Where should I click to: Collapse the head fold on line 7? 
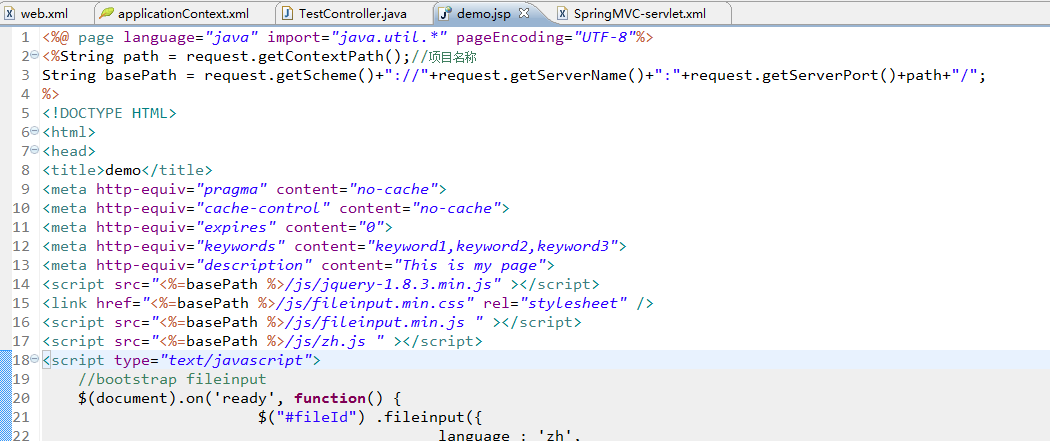tap(35, 149)
